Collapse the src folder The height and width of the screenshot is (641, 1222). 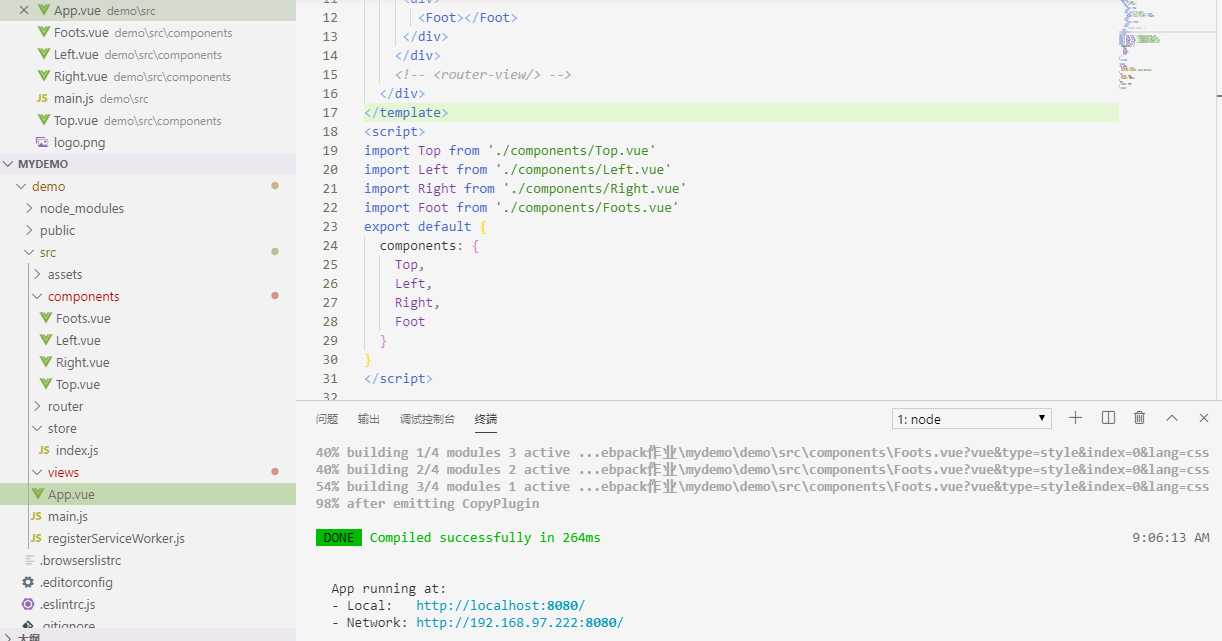coord(148,252)
